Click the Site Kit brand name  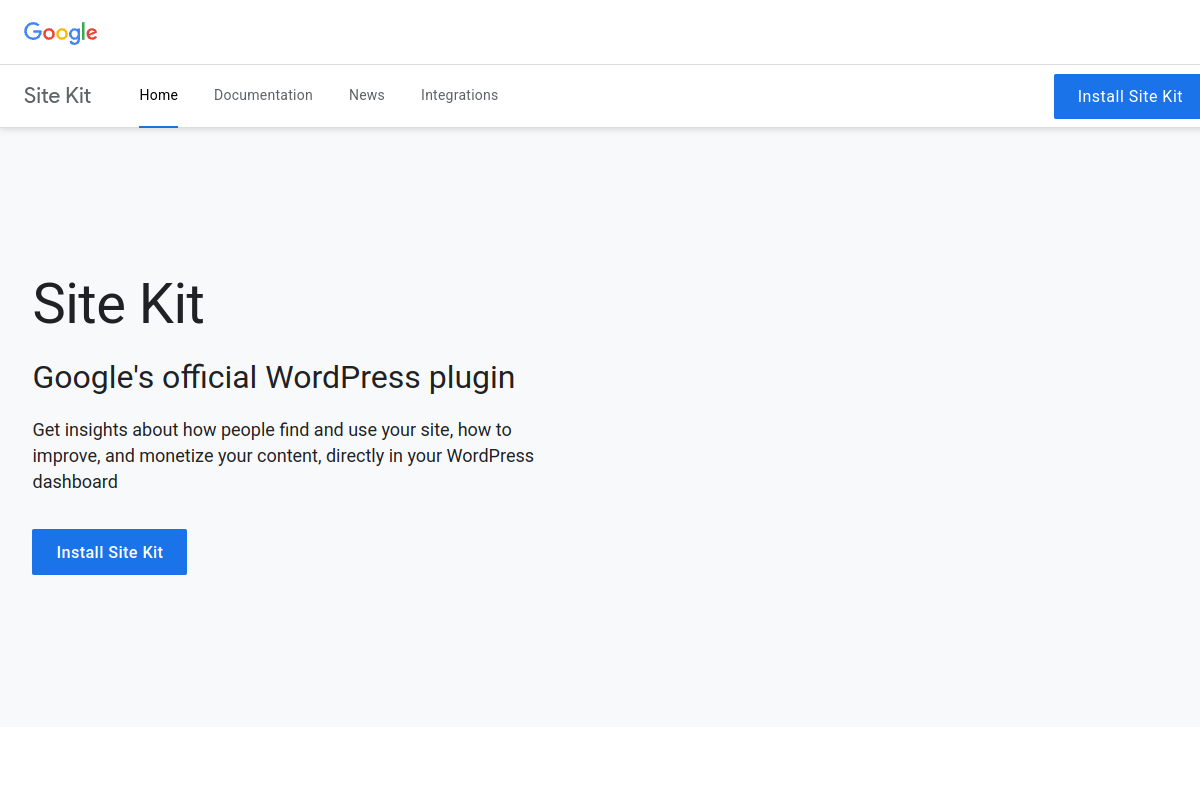[57, 95]
